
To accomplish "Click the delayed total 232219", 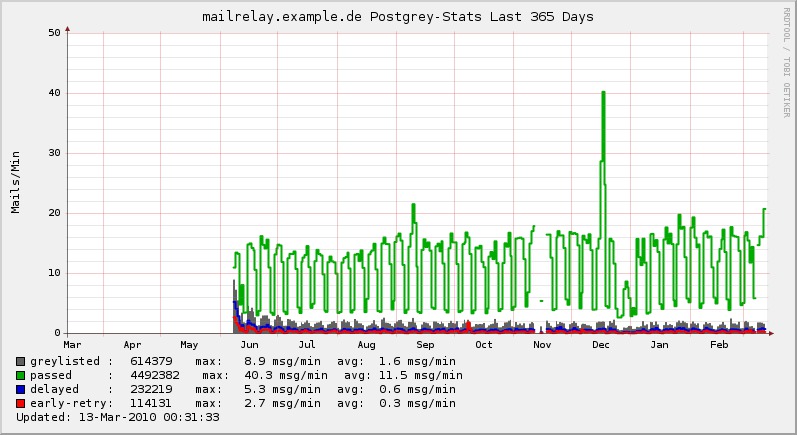I will pos(151,389).
